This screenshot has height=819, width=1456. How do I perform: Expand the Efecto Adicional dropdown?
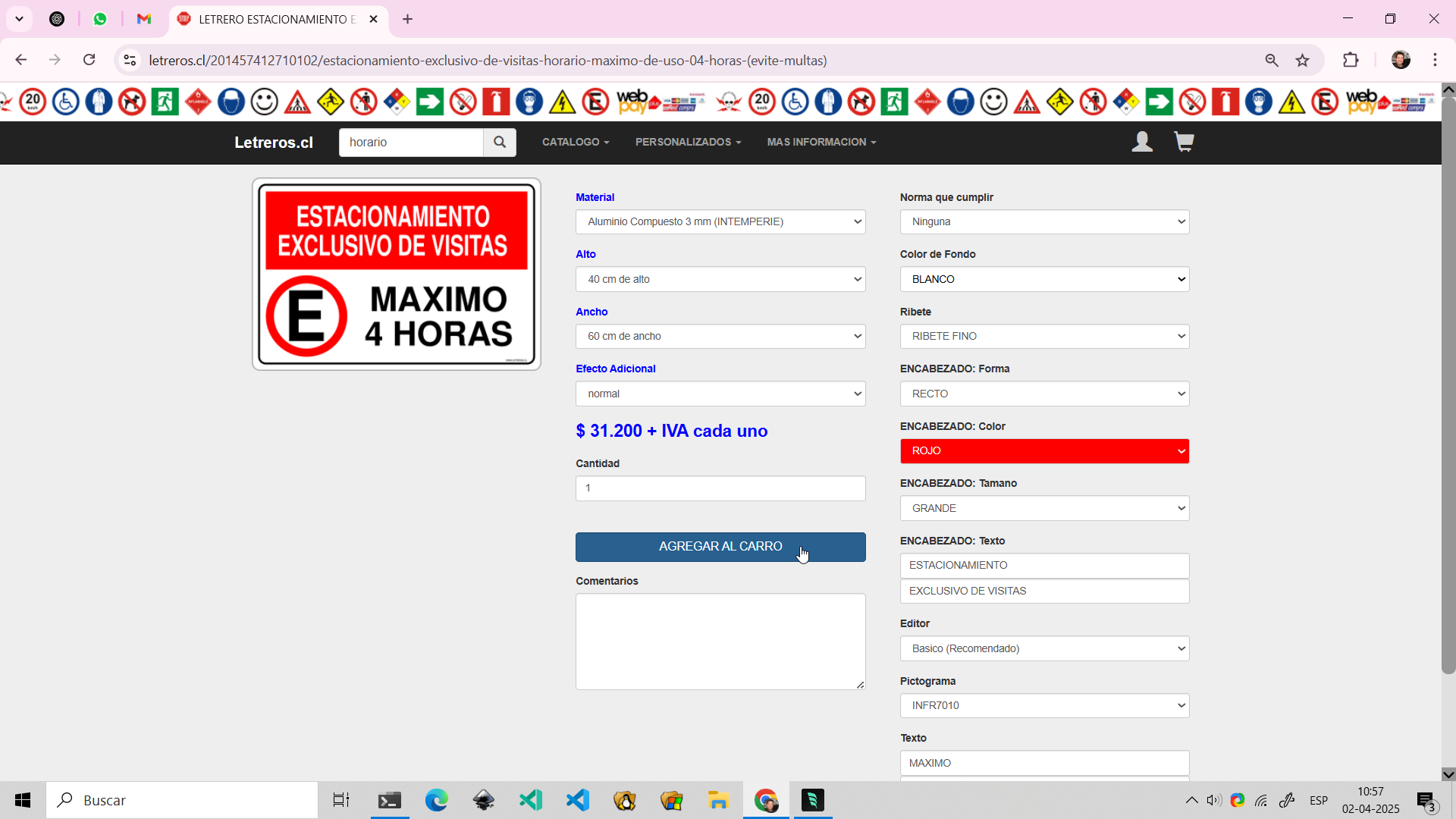tap(720, 394)
